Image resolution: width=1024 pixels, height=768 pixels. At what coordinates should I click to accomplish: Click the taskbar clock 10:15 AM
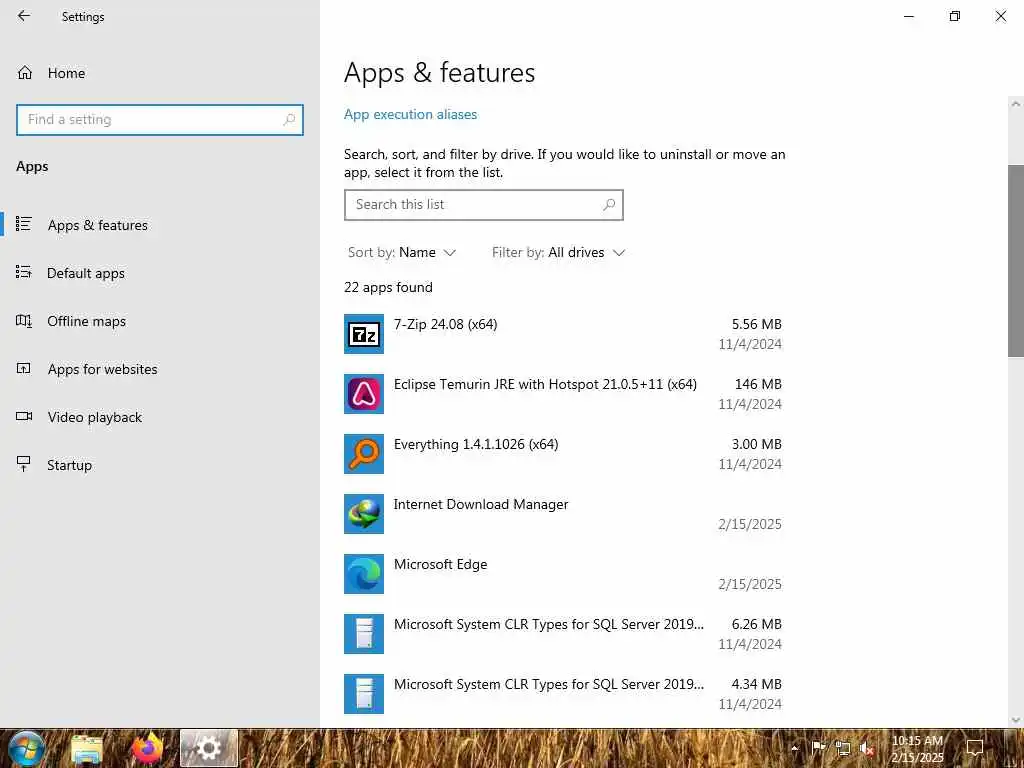[x=917, y=741]
